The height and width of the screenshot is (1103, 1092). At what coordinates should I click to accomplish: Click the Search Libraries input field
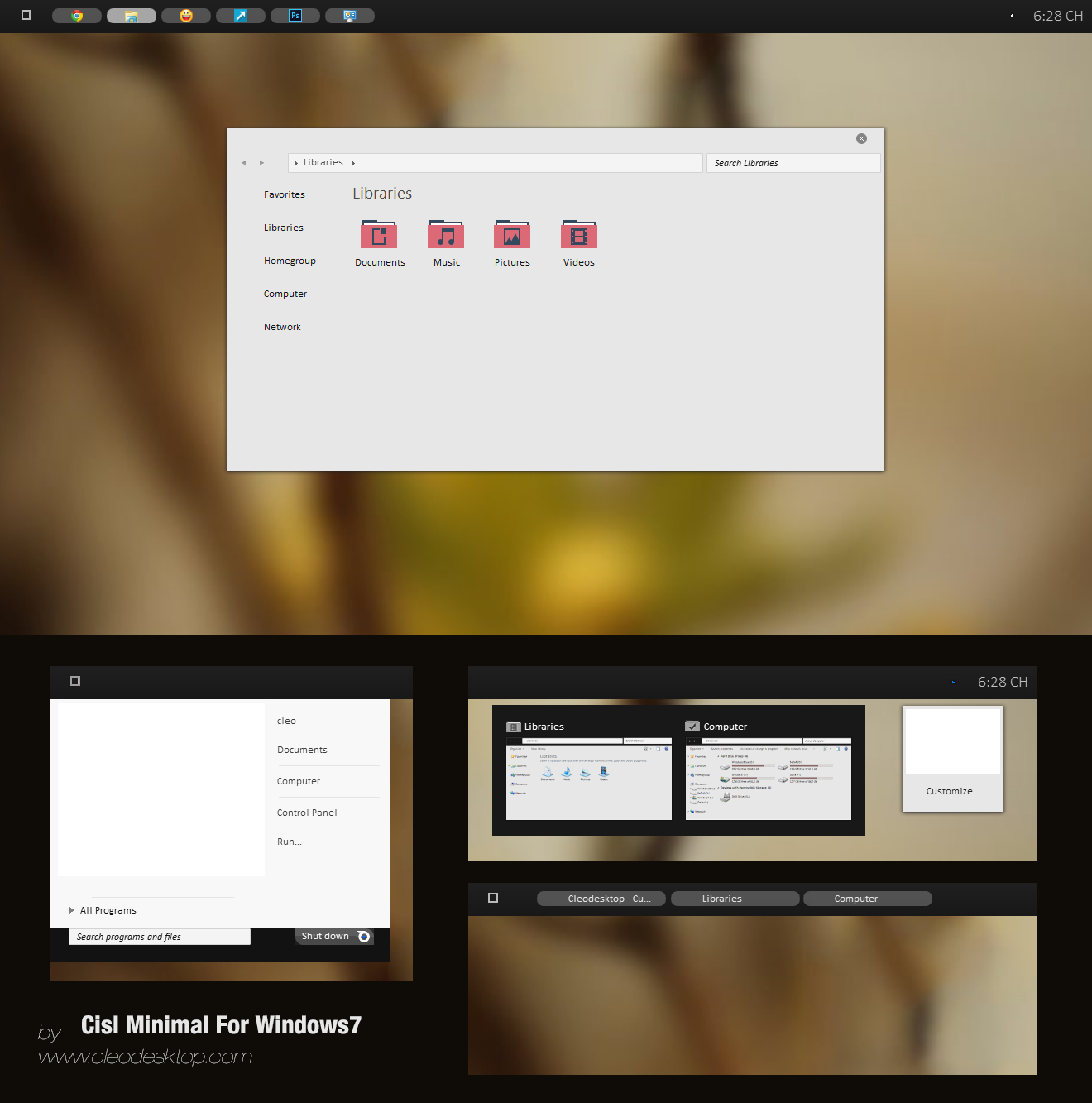coord(792,163)
